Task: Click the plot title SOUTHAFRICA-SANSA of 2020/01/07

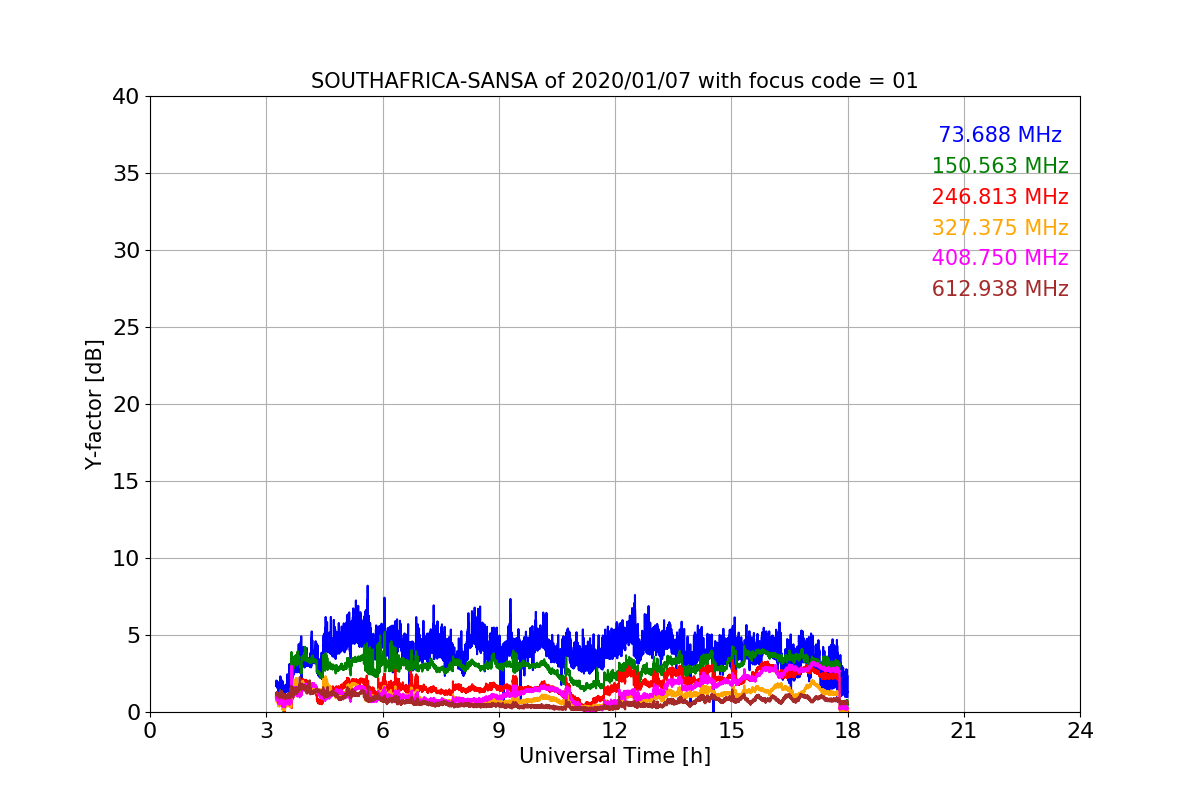Action: [x=614, y=81]
